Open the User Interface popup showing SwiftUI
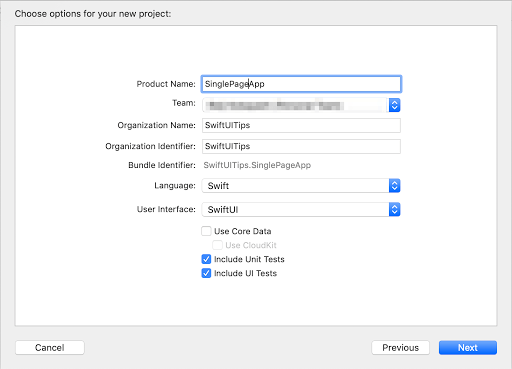 pyautogui.click(x=301, y=210)
